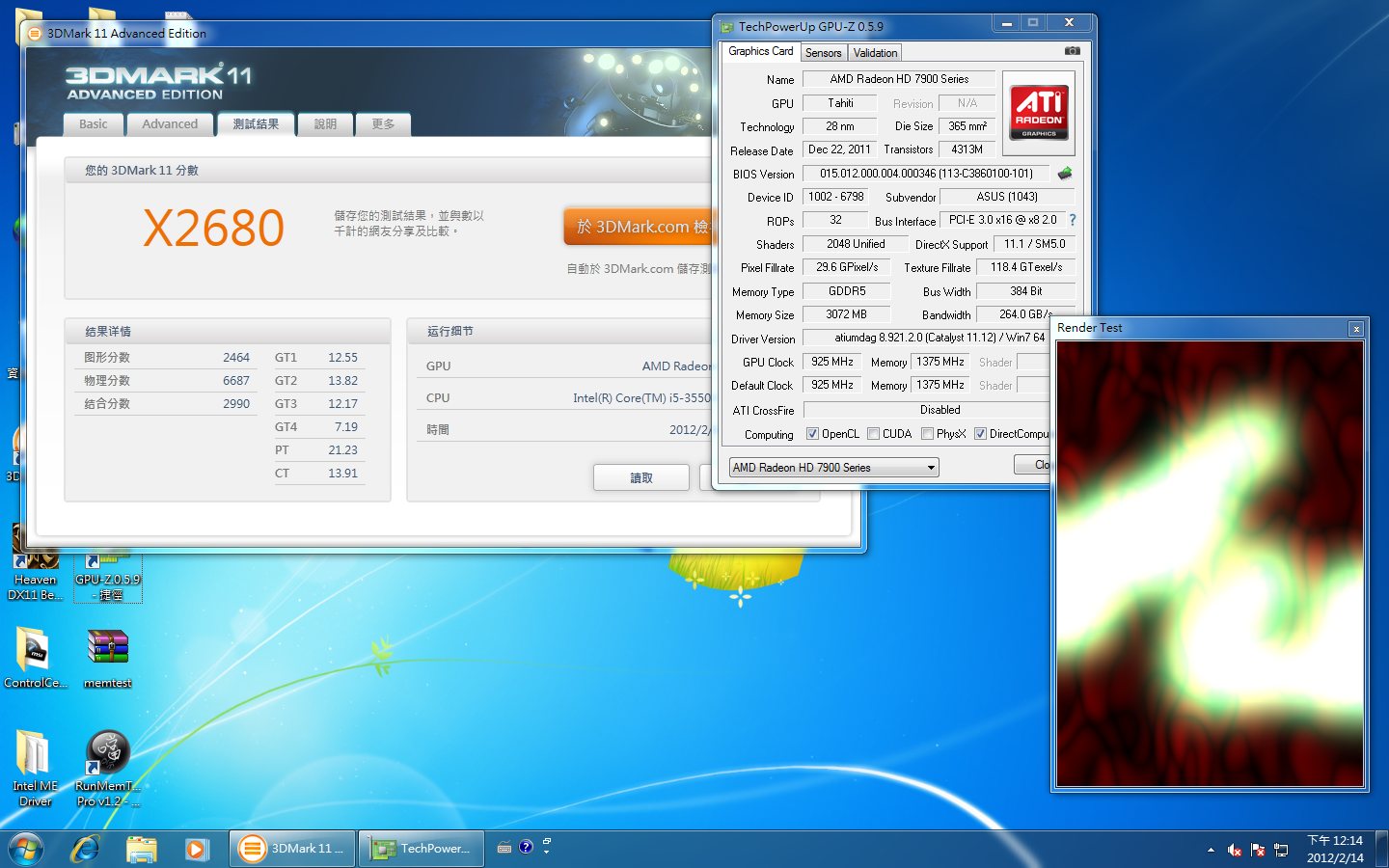Open the 說明 tab in 3DMark
This screenshot has width=1389, height=868.
pyautogui.click(x=325, y=124)
